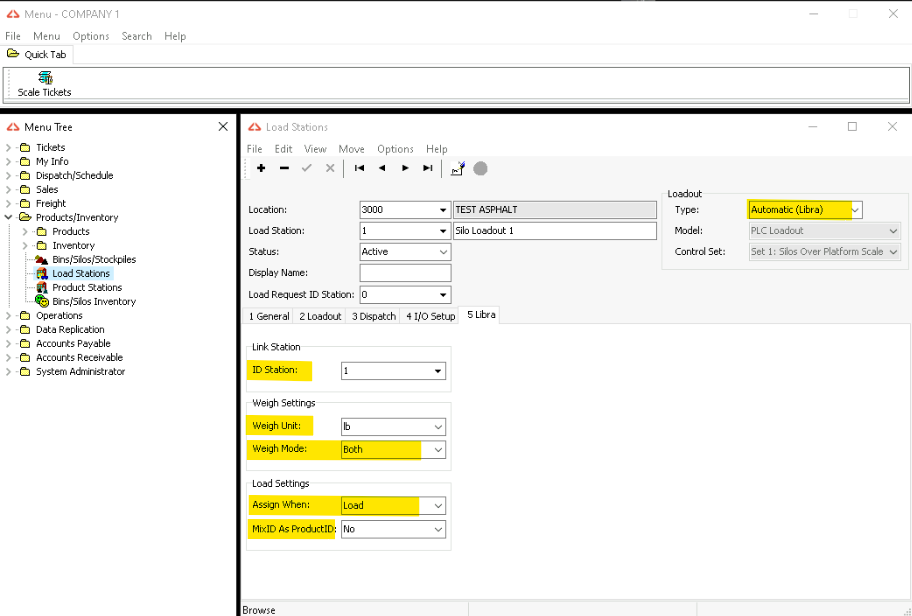Open Scale Tickets from Quick Tab

[44, 84]
